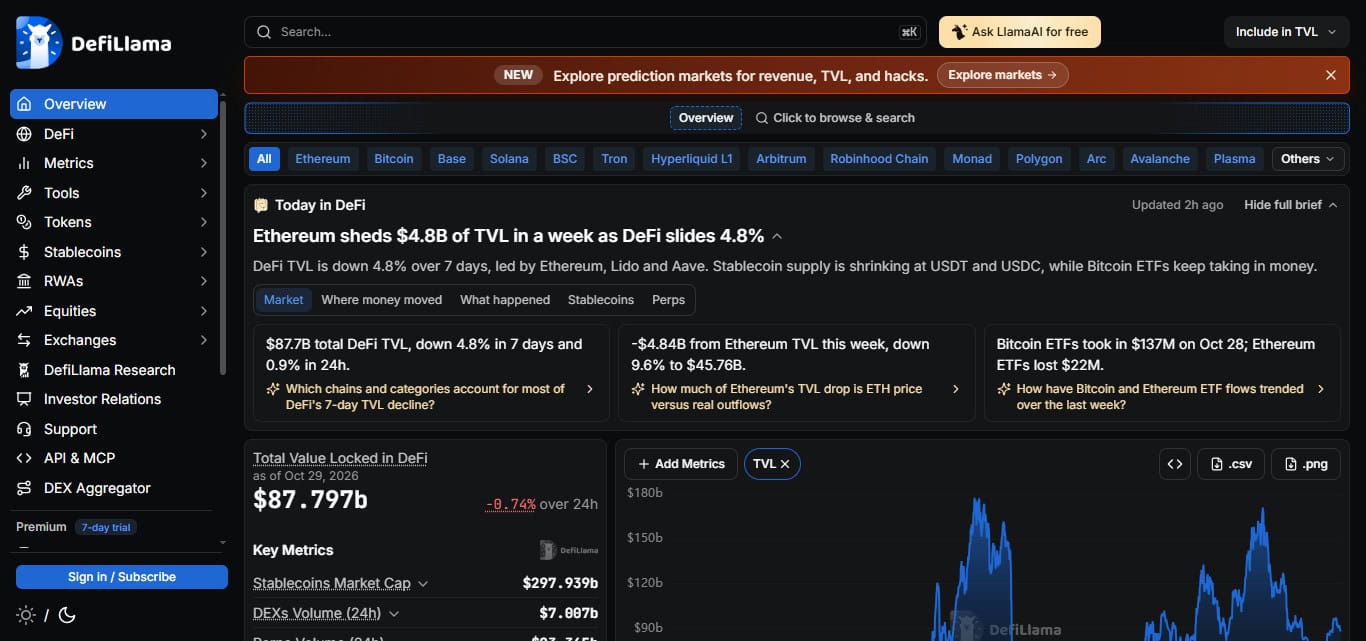Download chart as .csv
Screen dimensions: 1366x641
1231,464
